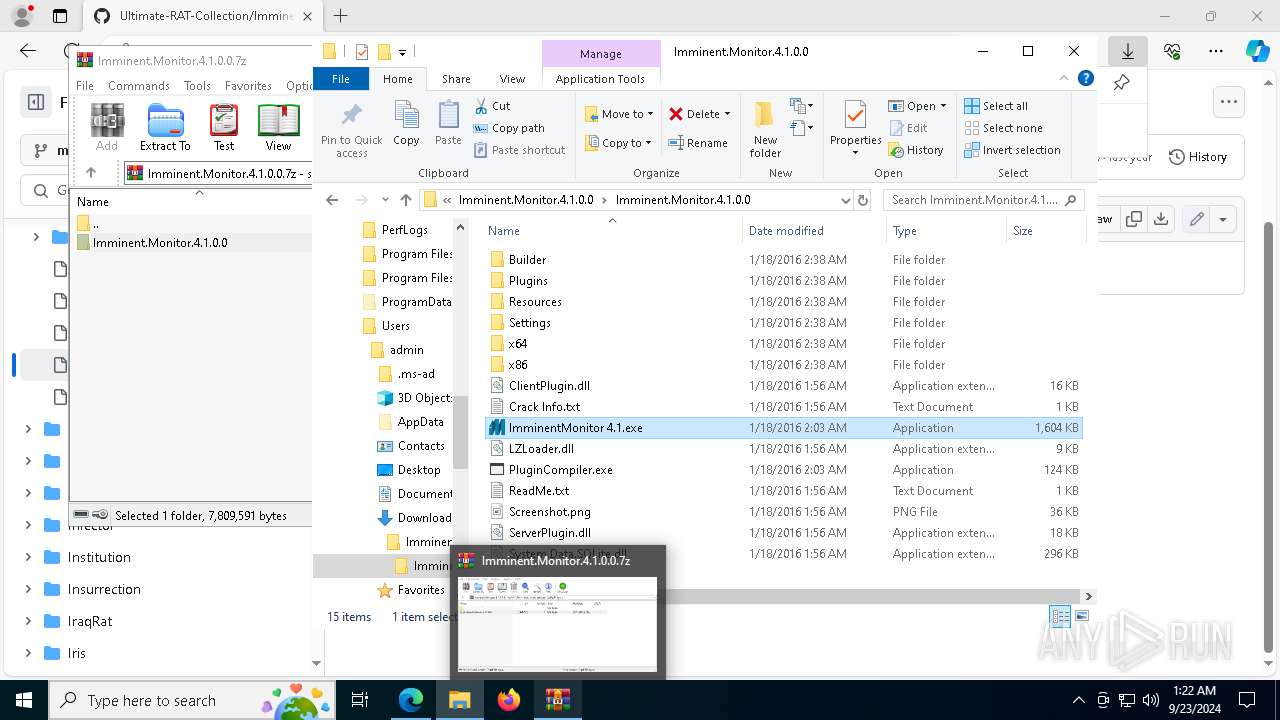The image size is (1280, 720).
Task: Sort files by Type column
Action: [x=945, y=231]
